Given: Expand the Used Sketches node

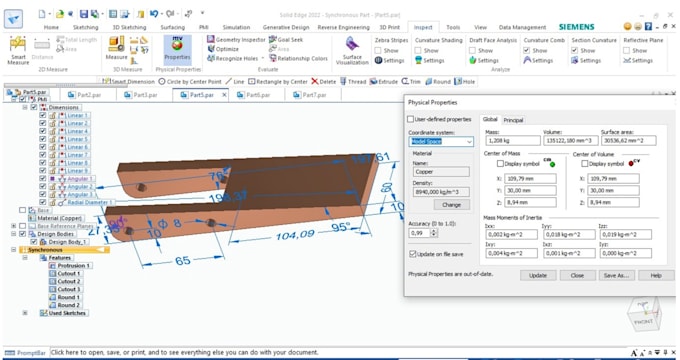Looking at the screenshot, I should point(25,313).
